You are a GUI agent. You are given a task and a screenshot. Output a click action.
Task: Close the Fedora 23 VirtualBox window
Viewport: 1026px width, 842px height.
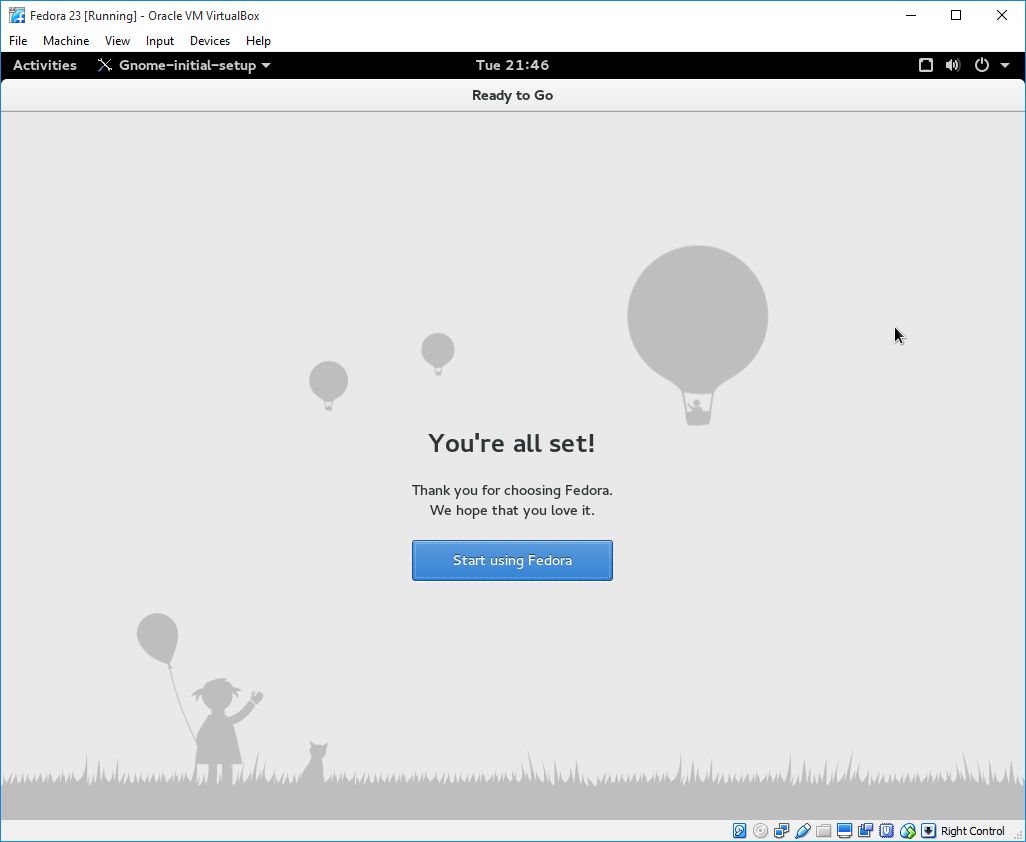(x=1002, y=15)
